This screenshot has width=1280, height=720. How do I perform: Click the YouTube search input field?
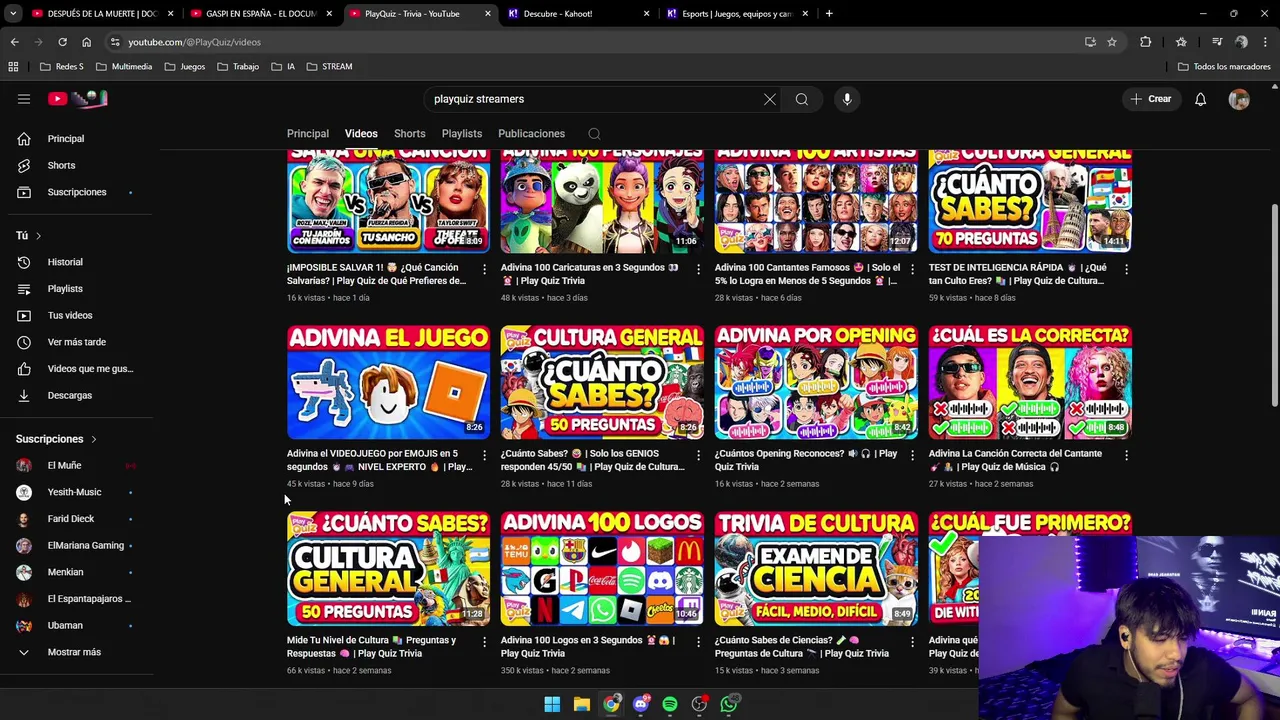pos(590,99)
